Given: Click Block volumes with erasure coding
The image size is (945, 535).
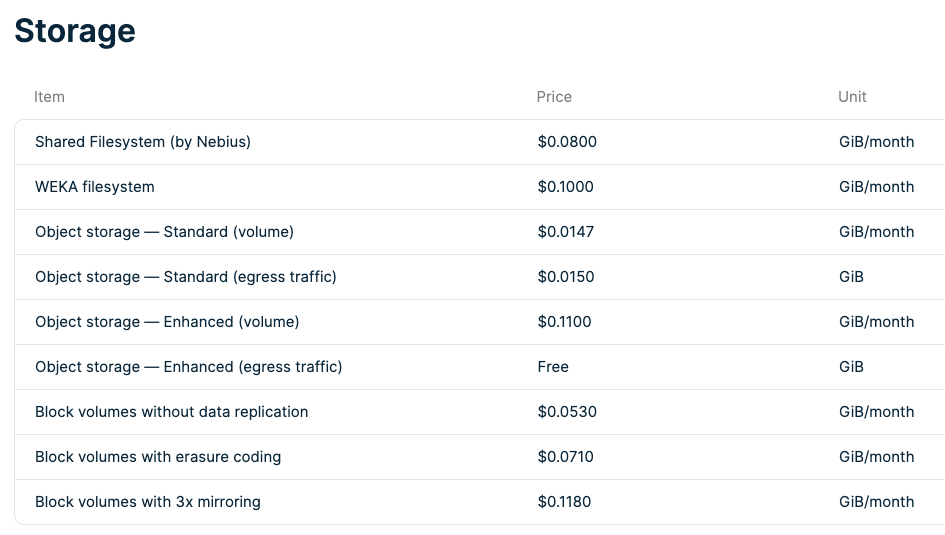Looking at the screenshot, I should pos(158,457).
